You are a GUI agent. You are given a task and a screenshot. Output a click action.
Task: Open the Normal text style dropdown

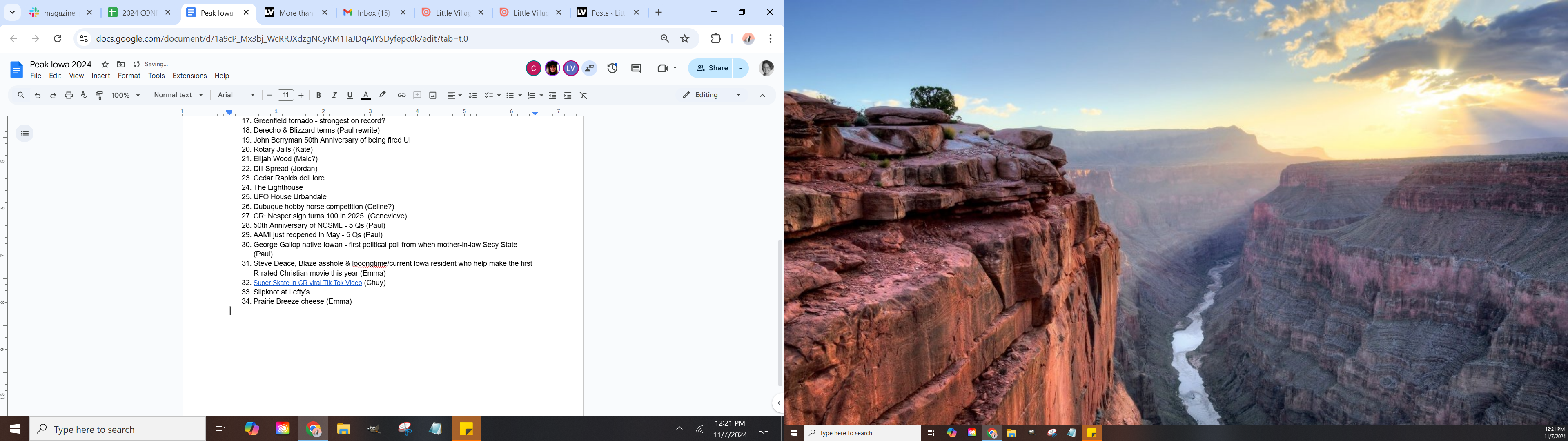pos(178,95)
